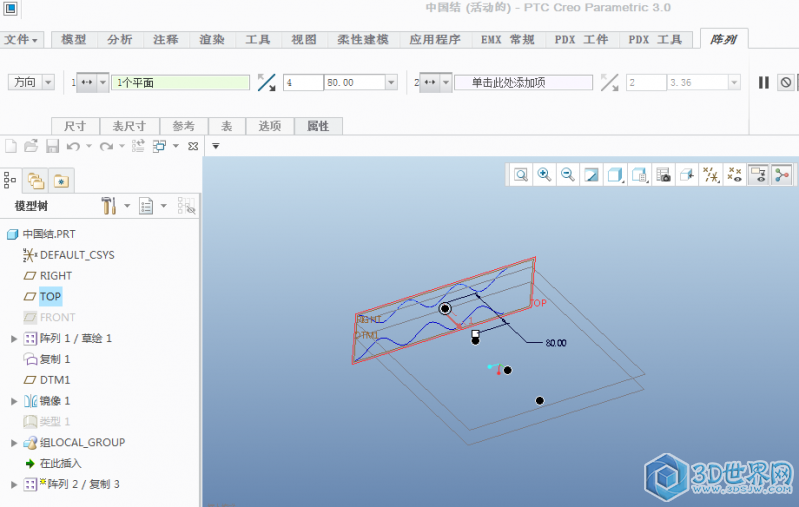Switch to the 柔性建模 ribbon tab
The width and height of the screenshot is (799, 507).
[363, 39]
